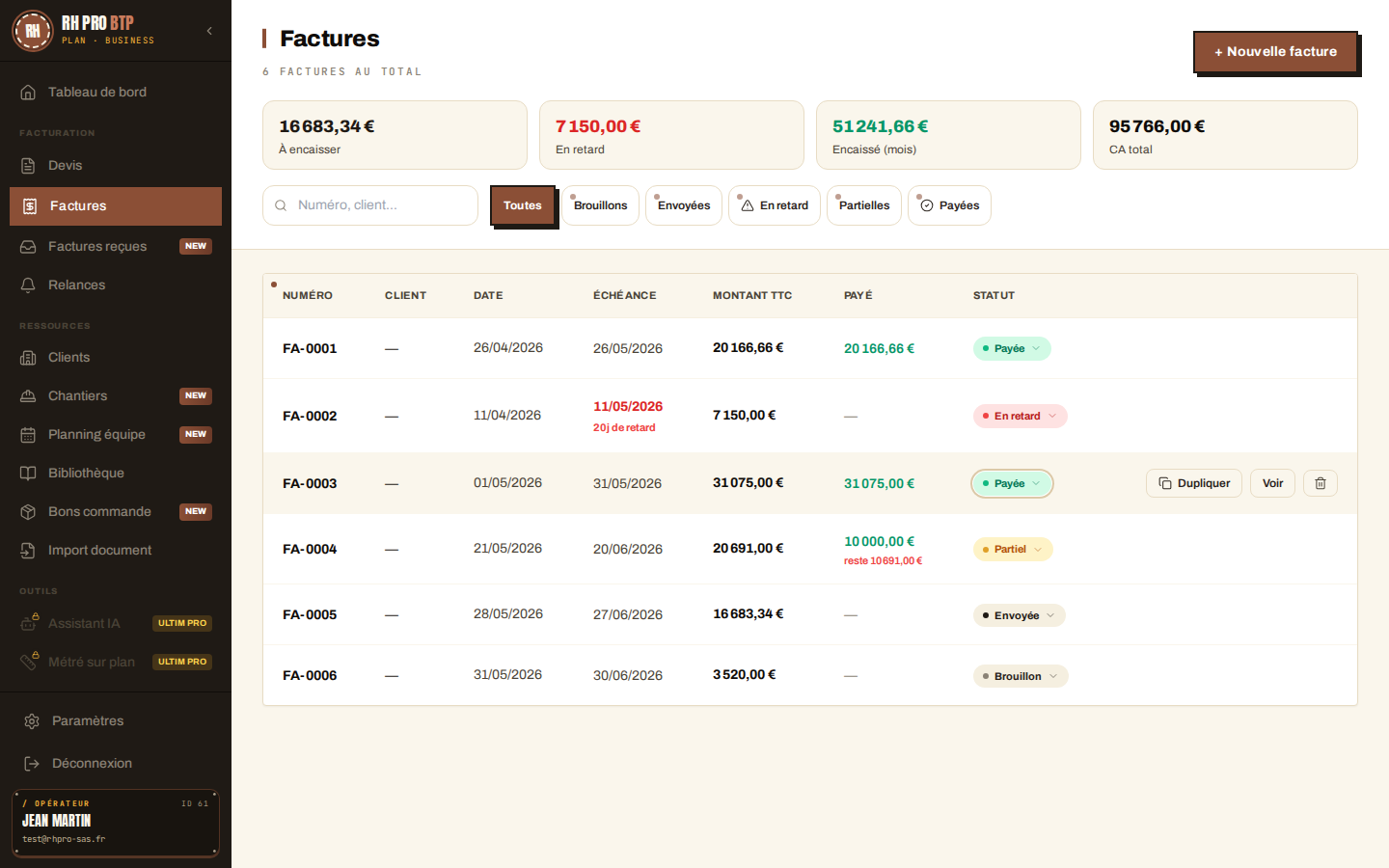Duplicate invoice FA-0003
This screenshot has width=1389, height=868.
coord(1194,483)
